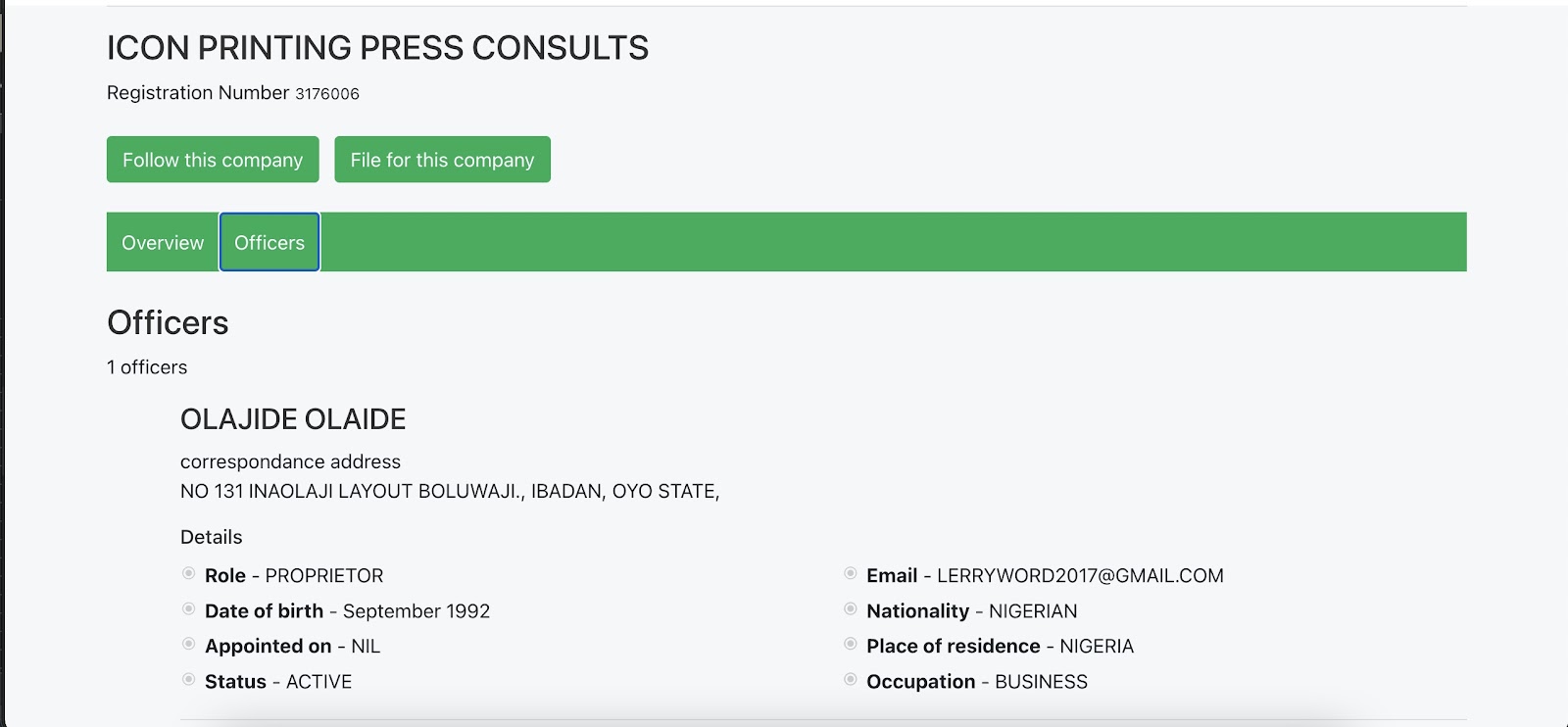The image size is (1568, 727).
Task: Click the bullet icon beside Place of residence
Action: [851, 645]
